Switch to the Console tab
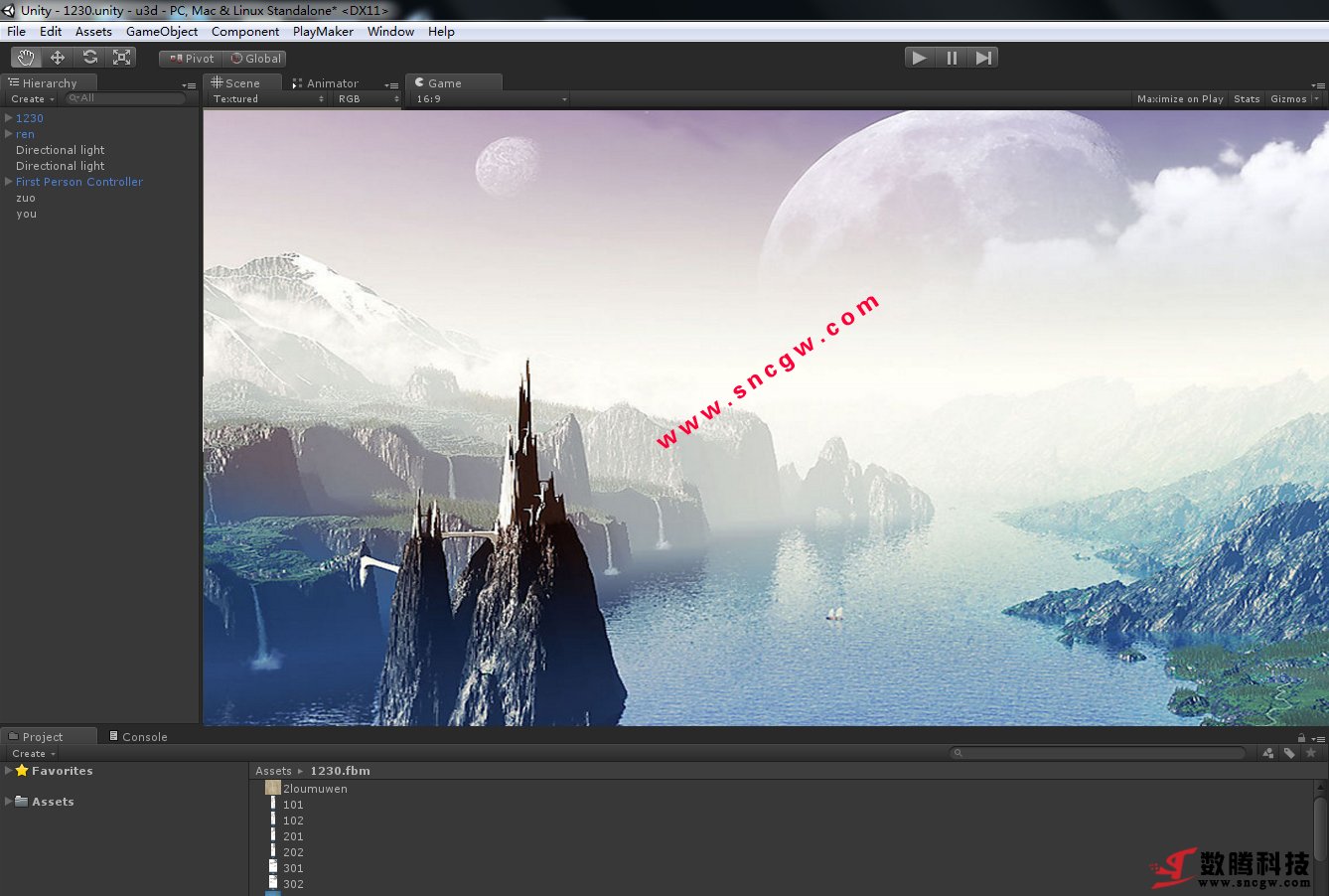This screenshot has height=896, width=1329. 144,737
